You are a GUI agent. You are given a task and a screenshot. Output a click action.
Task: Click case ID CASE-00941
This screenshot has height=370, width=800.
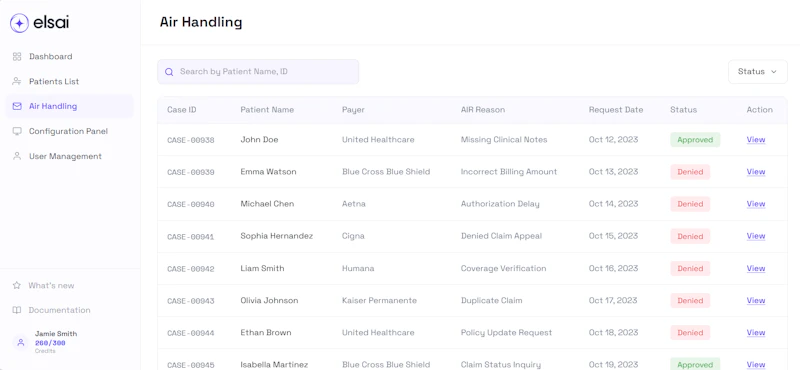pos(191,236)
